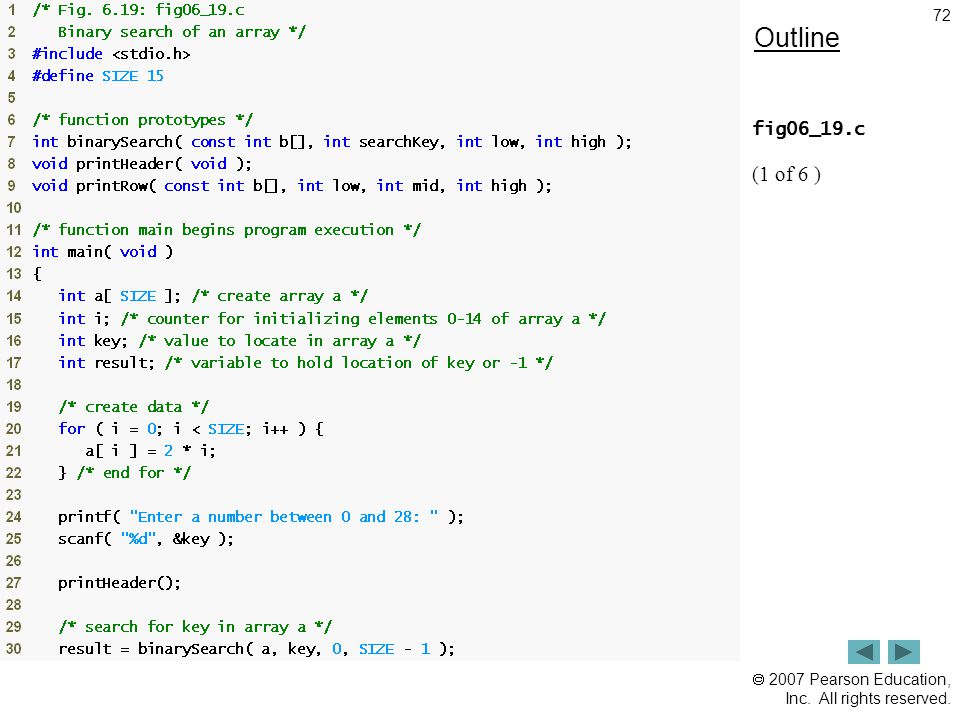This screenshot has width=960, height=720.
Task: Click the "int i;" counter declaration line
Action: point(332,319)
